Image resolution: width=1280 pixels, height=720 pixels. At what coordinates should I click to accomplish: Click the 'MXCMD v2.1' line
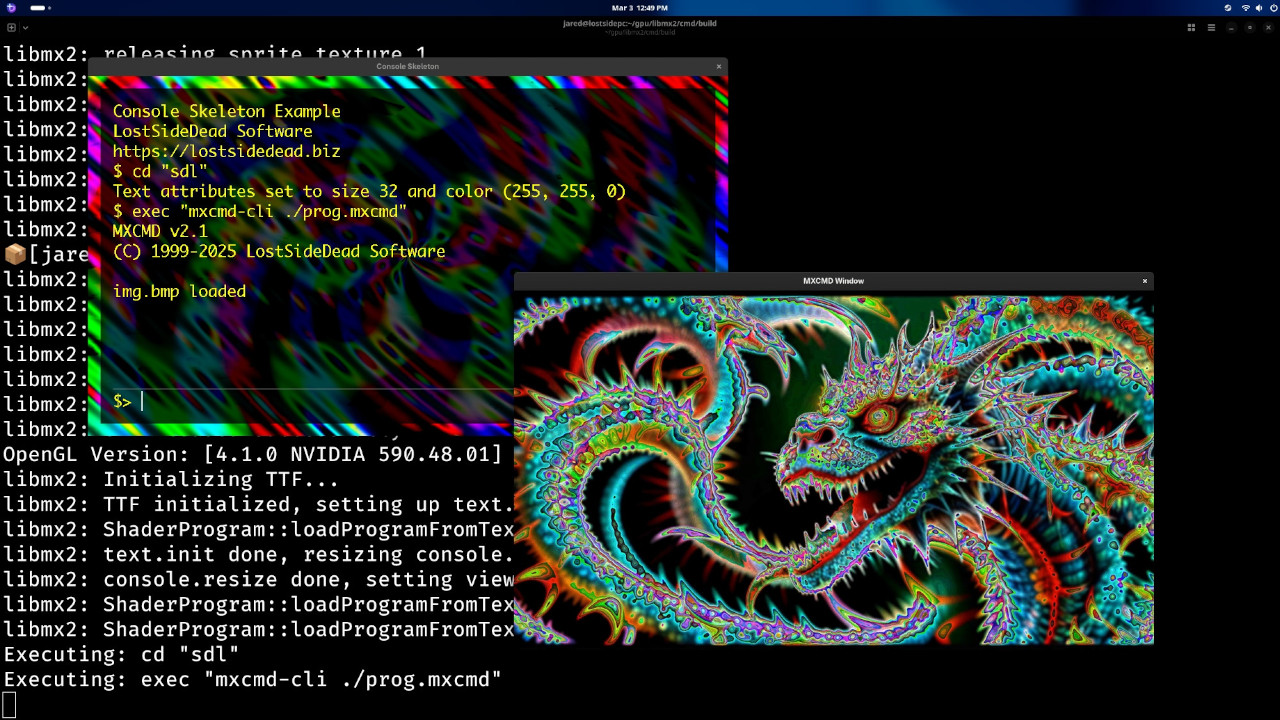(160, 232)
